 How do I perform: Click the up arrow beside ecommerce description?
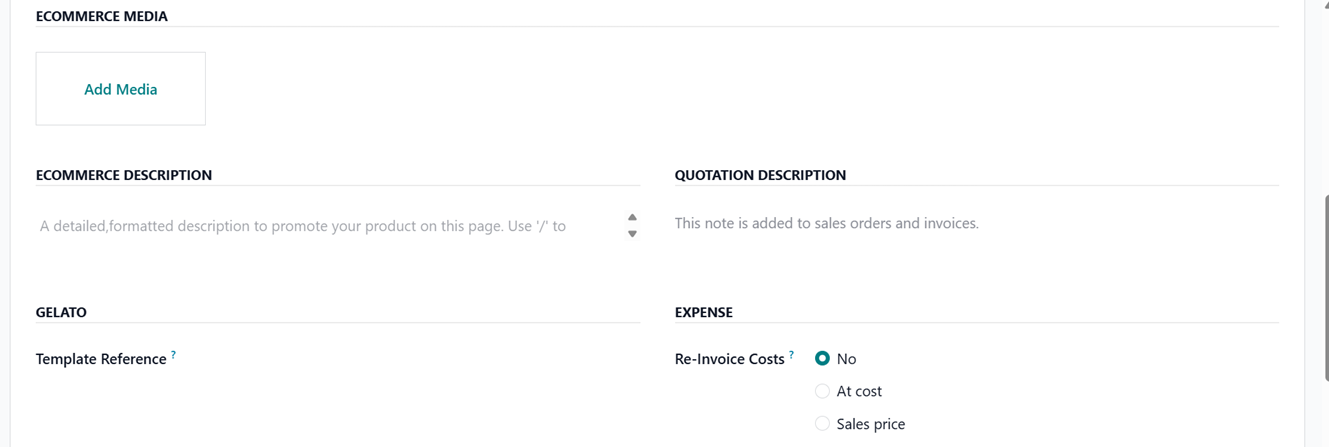coord(632,217)
